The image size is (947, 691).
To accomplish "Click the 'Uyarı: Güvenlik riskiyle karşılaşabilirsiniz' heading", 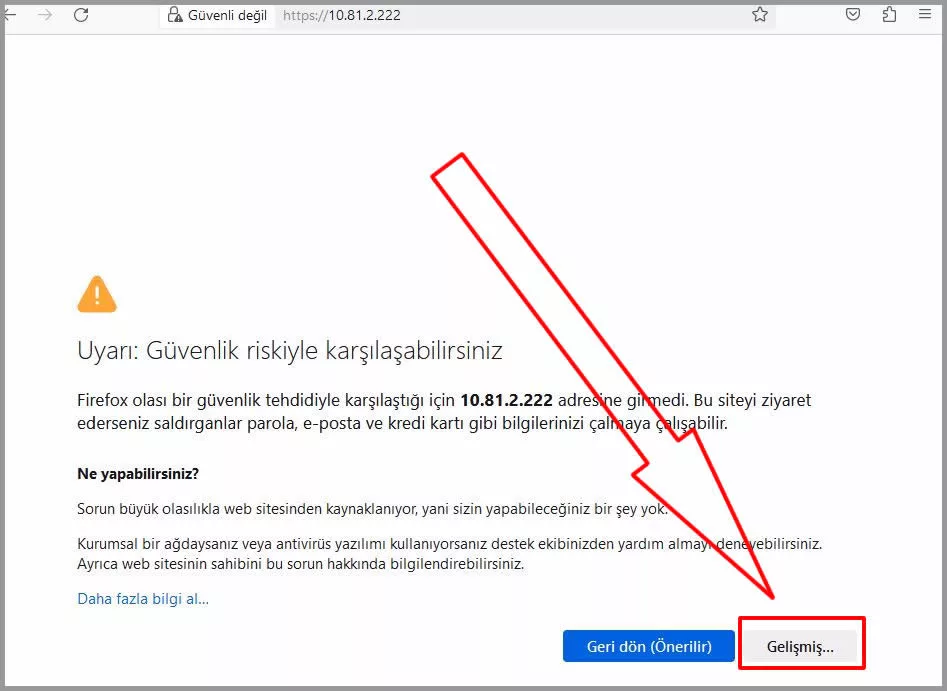I will [289, 351].
